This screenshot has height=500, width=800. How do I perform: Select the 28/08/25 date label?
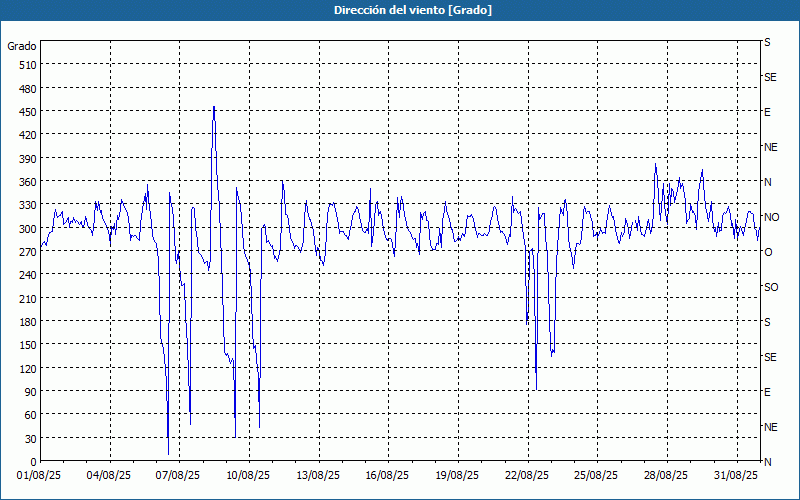point(666,476)
